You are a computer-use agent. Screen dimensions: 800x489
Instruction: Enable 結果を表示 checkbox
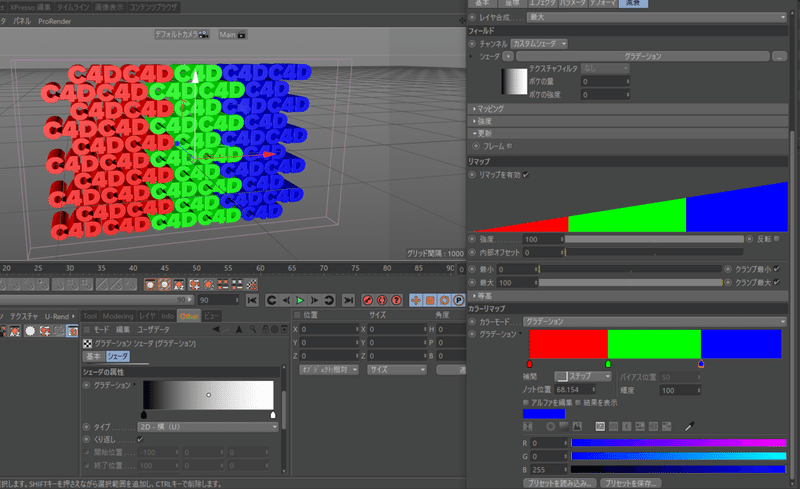pyautogui.click(x=578, y=403)
